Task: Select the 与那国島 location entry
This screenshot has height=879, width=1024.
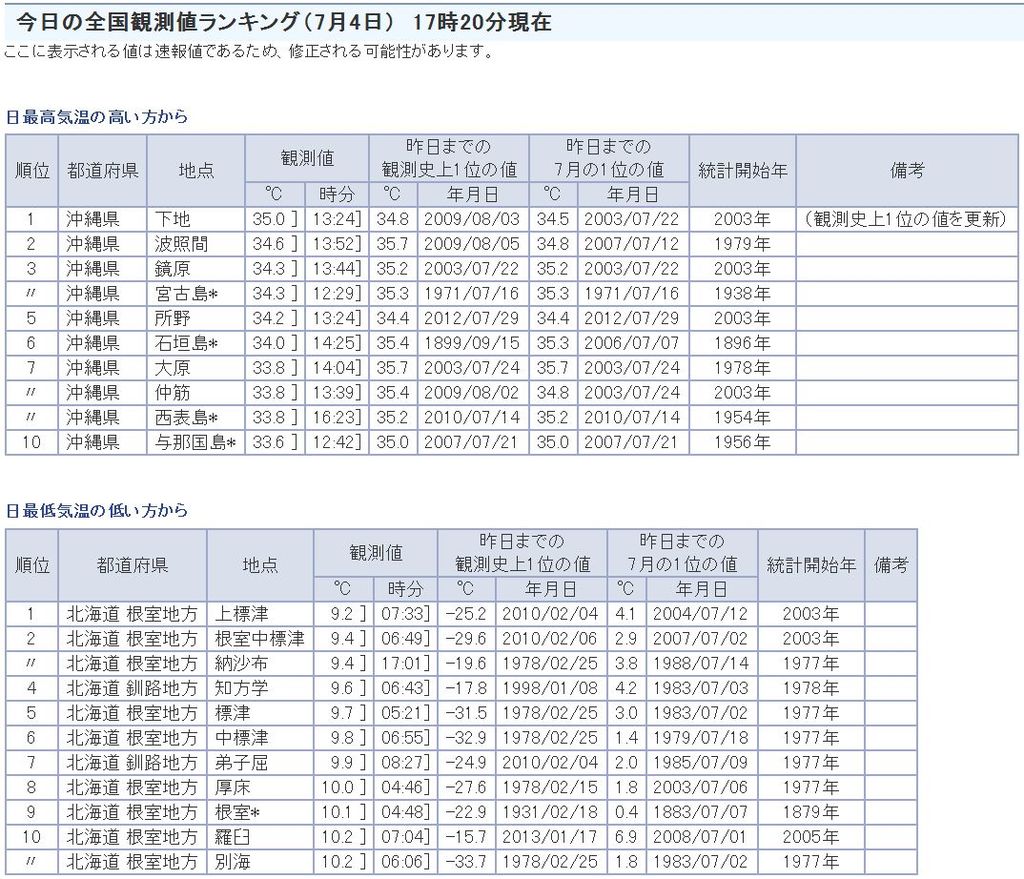Action: 195,442
